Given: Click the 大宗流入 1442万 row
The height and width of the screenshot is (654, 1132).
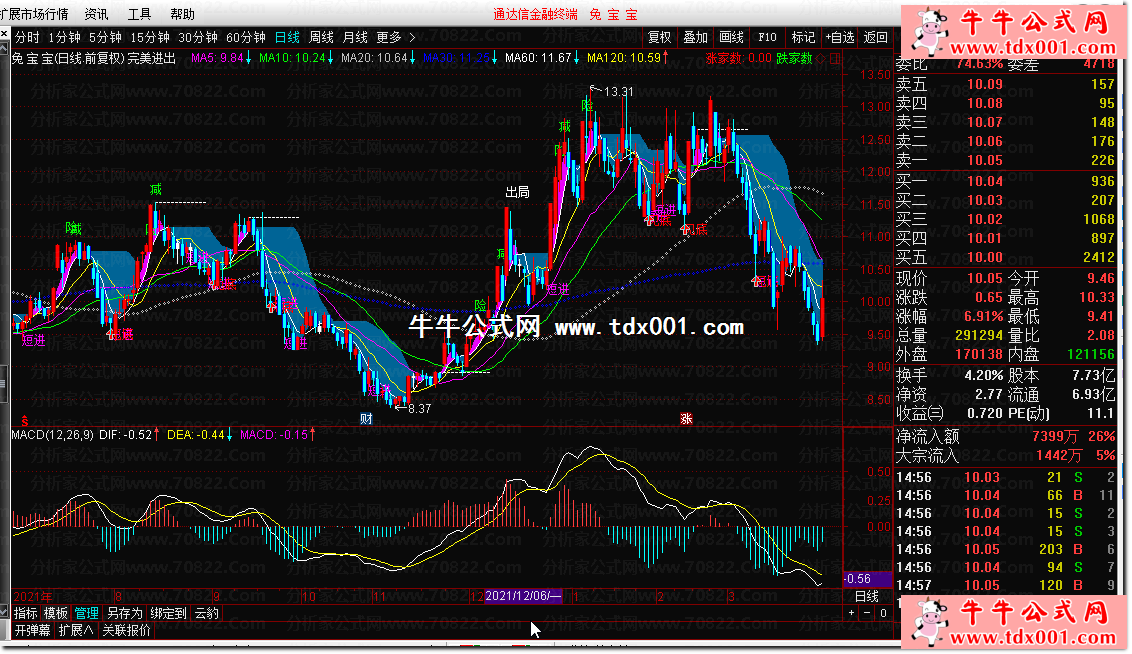Looking at the screenshot, I should 1005,455.
